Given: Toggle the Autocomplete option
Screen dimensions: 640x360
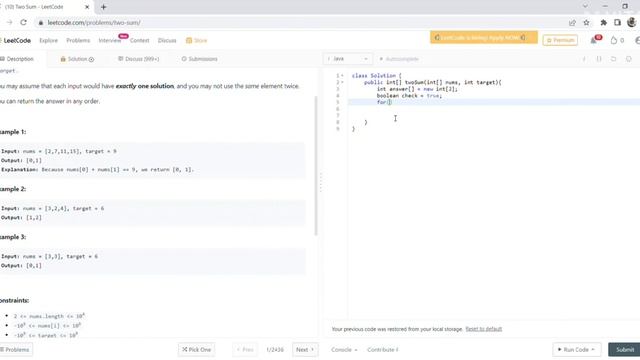Looking at the screenshot, I should 399,59.
